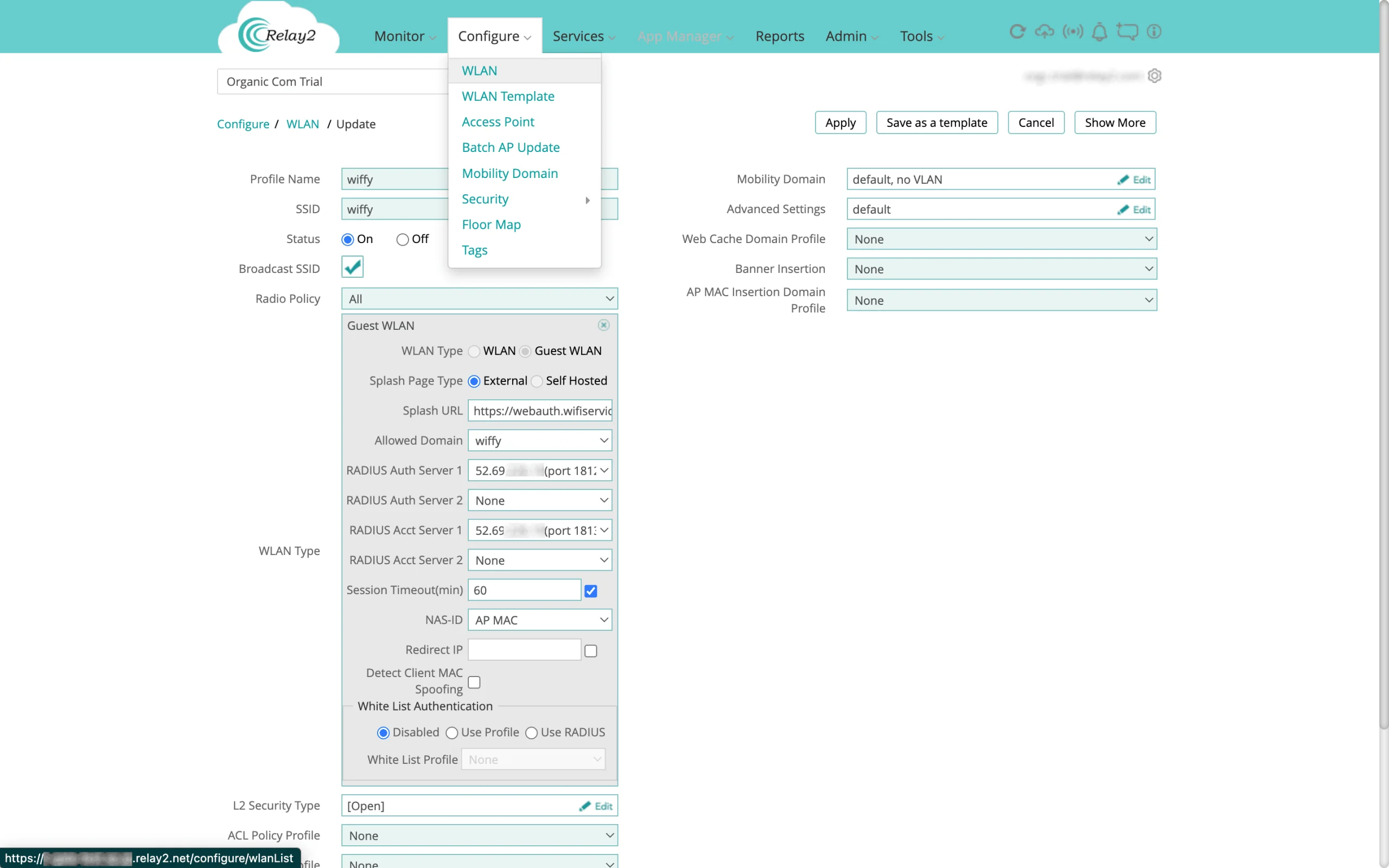Click the Relay2 logo
Viewport: 1389px width, 868px height.
click(x=278, y=34)
